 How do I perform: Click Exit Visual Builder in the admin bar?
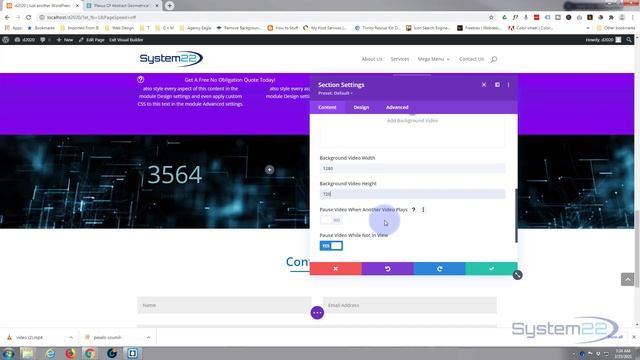point(126,40)
